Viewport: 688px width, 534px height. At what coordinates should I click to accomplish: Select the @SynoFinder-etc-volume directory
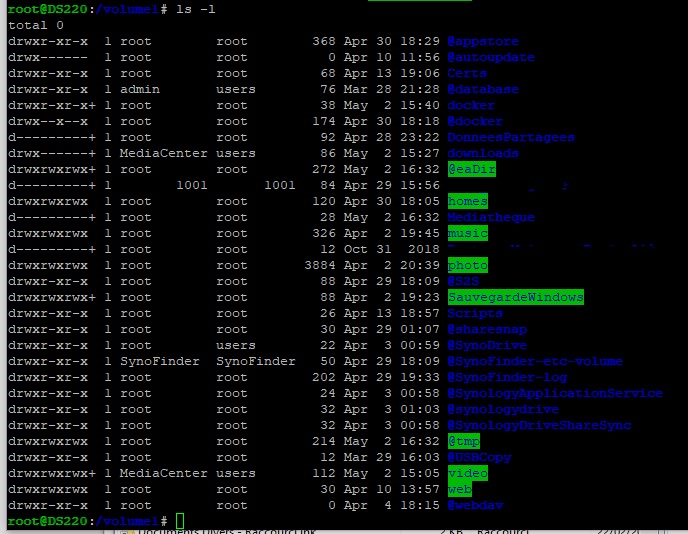click(535, 362)
